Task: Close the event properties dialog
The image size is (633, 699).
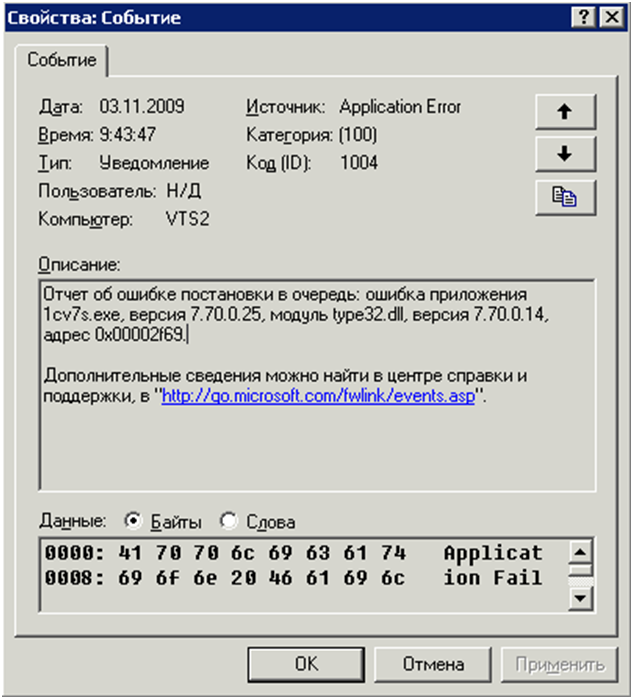Action: click(609, 17)
